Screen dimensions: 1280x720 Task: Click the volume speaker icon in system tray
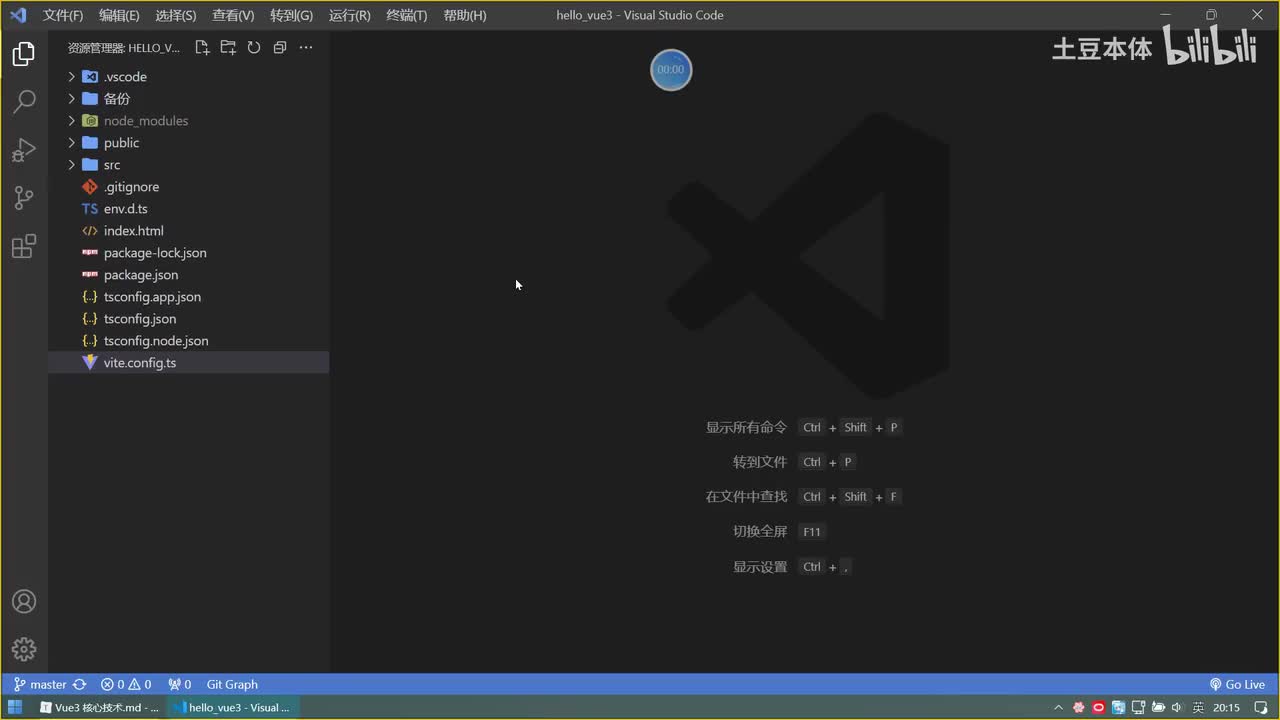pos(1176,708)
